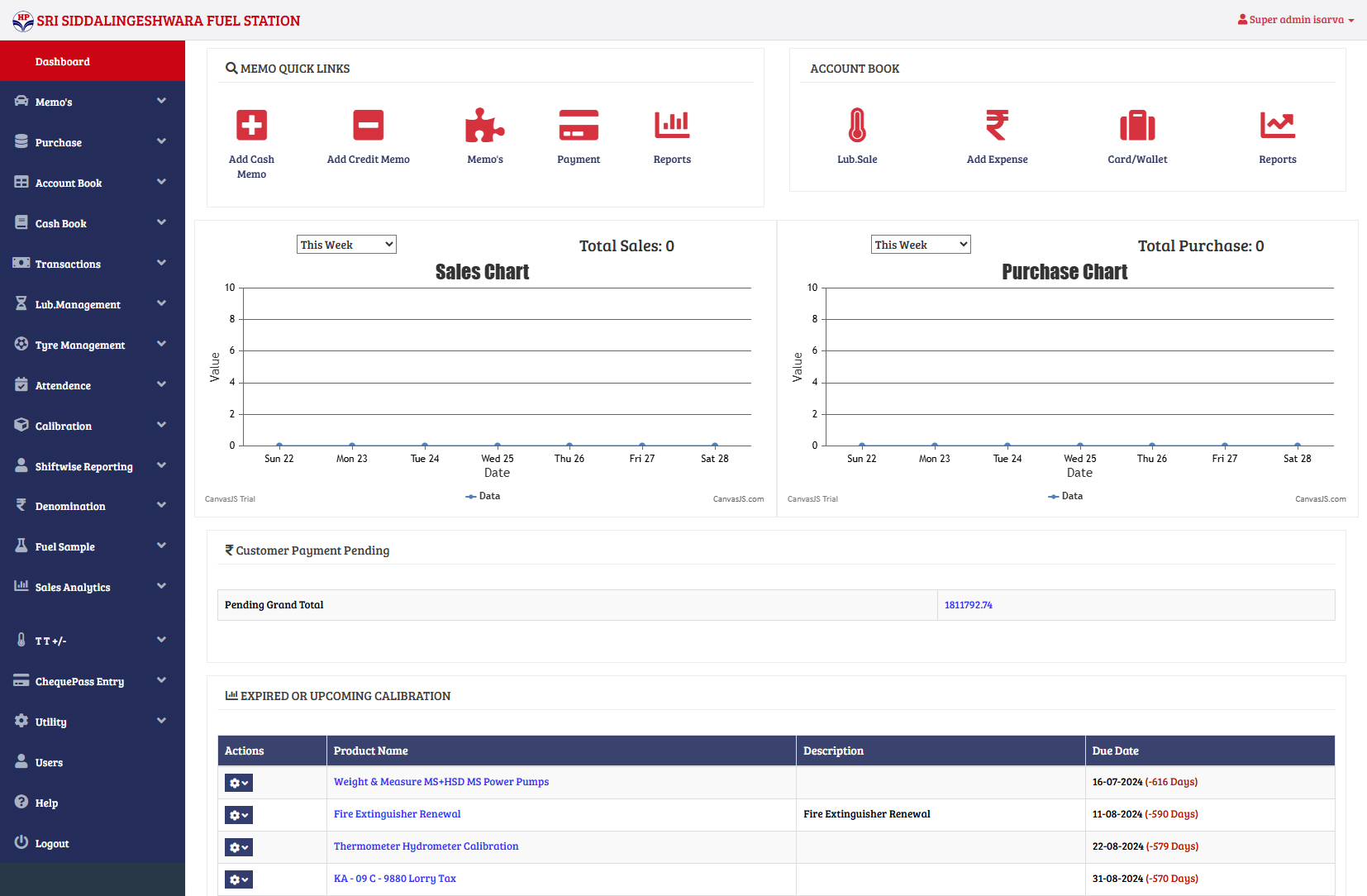Click the Lub.Sale thermometer icon
1367x896 pixels.
tap(857, 126)
